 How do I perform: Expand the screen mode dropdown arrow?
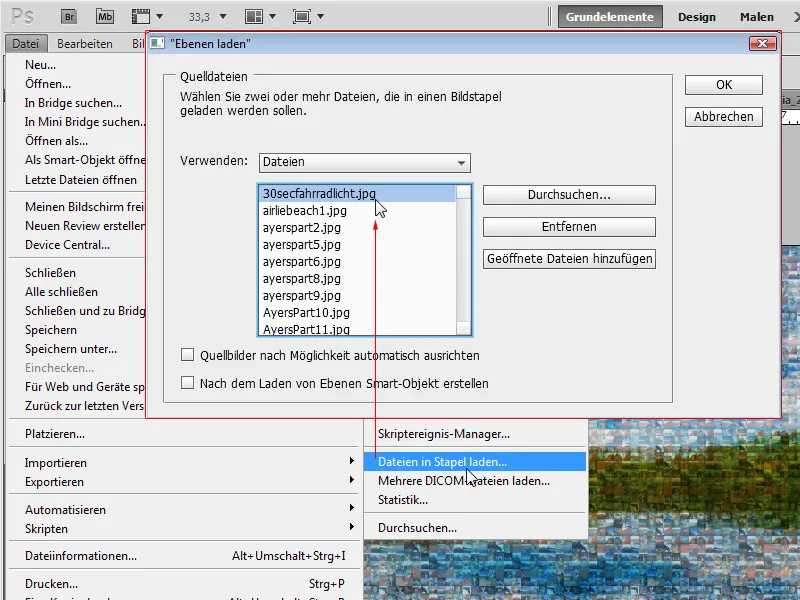(x=320, y=16)
